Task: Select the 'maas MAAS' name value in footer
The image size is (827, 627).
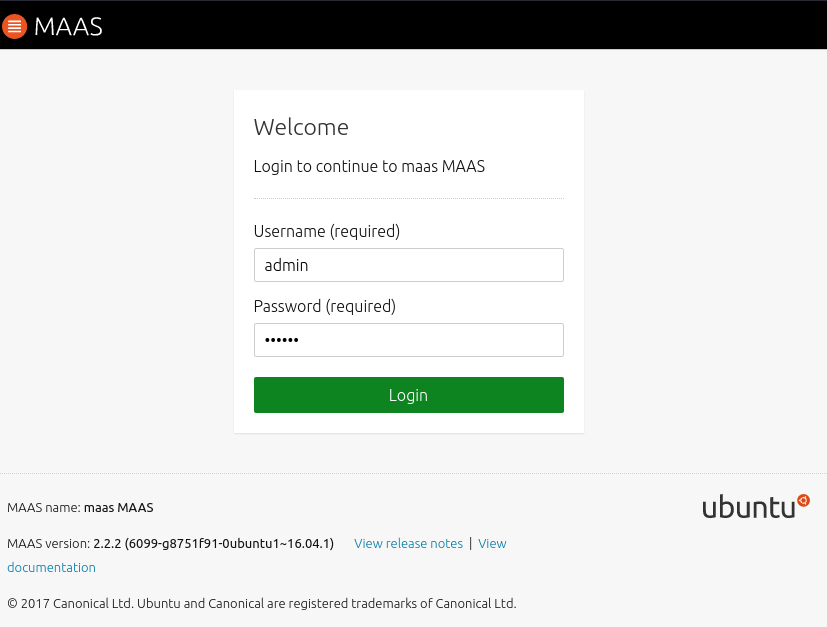Action: [x=118, y=507]
